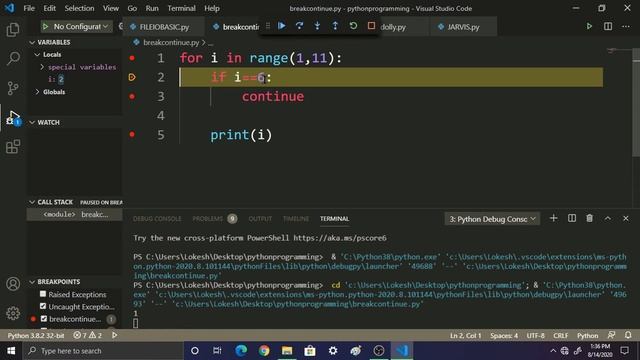Image resolution: width=640 pixels, height=360 pixels.
Task: Open the Accounts menu icon
Action: [x=13, y=284]
